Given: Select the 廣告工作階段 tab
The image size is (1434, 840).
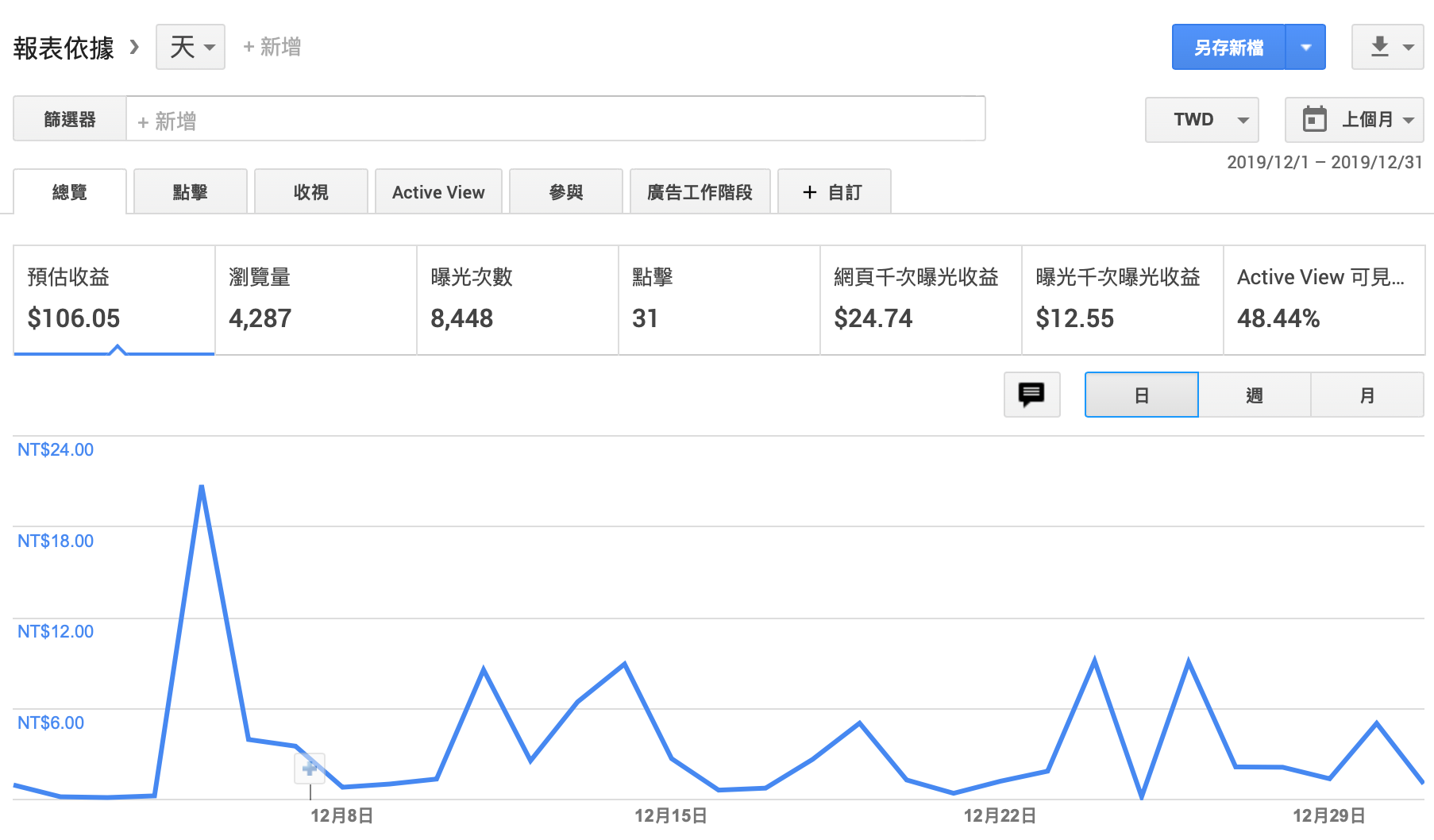Looking at the screenshot, I should coord(700,192).
